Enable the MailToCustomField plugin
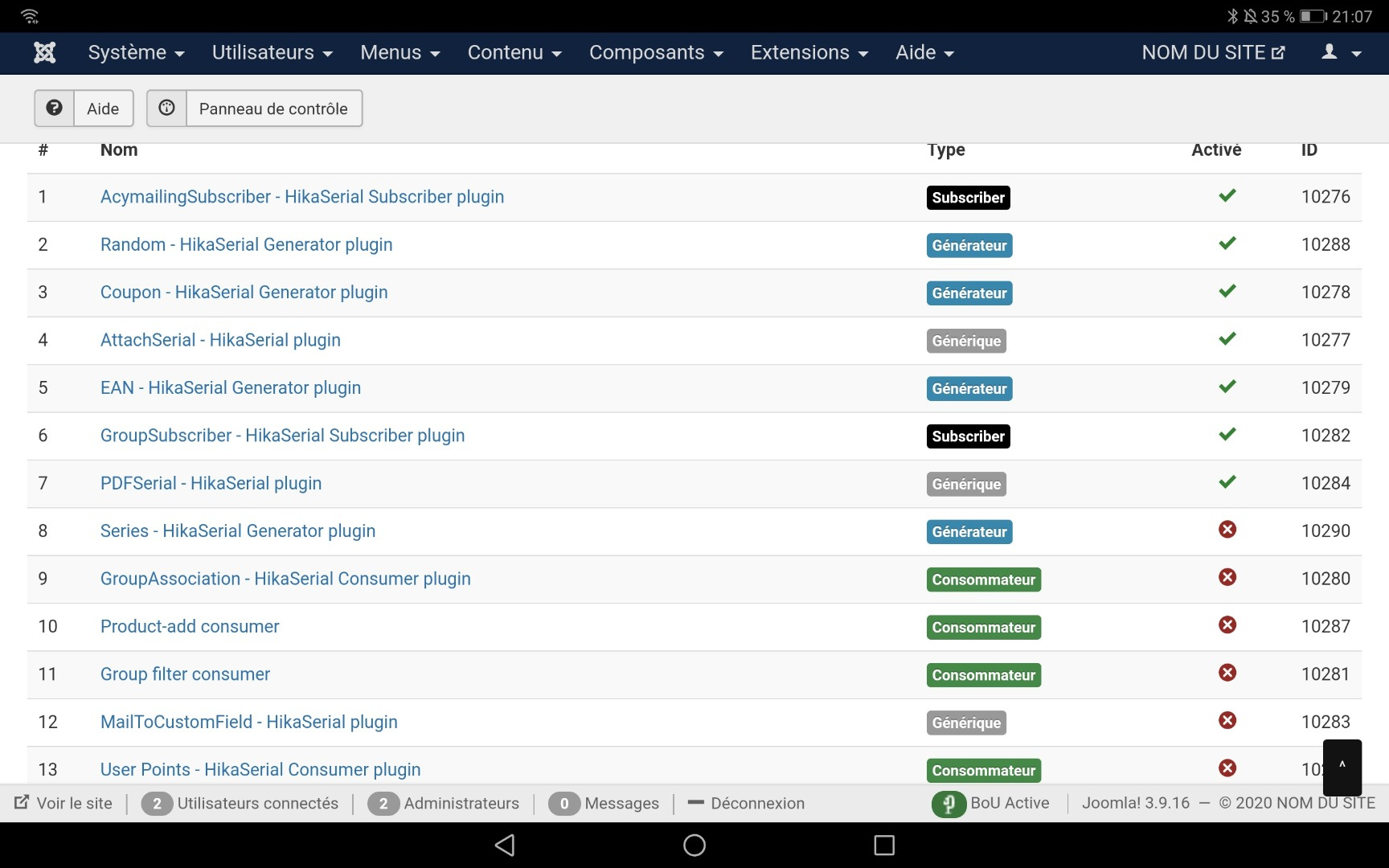The width and height of the screenshot is (1389, 868). click(1227, 721)
